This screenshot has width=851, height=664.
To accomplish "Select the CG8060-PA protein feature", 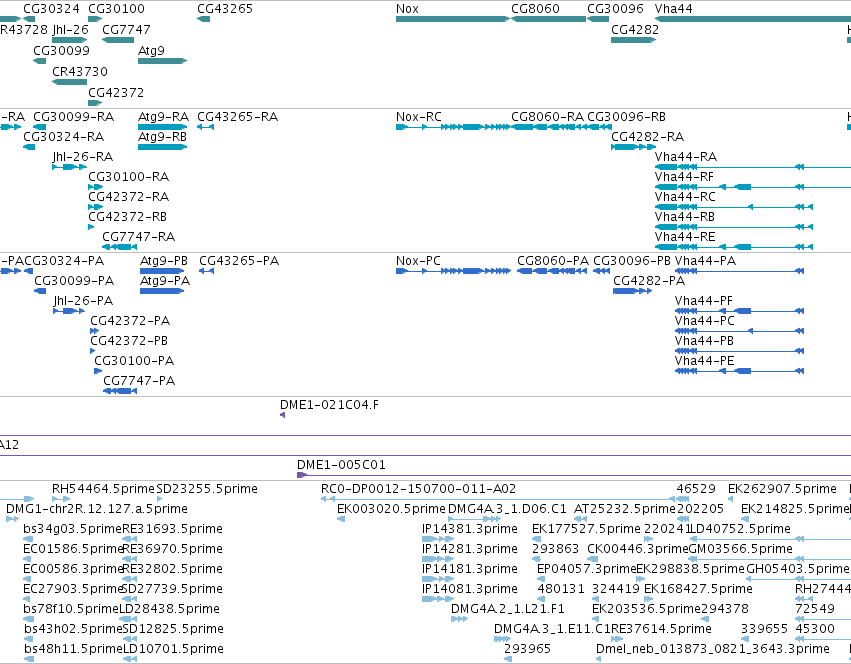I will [552, 271].
